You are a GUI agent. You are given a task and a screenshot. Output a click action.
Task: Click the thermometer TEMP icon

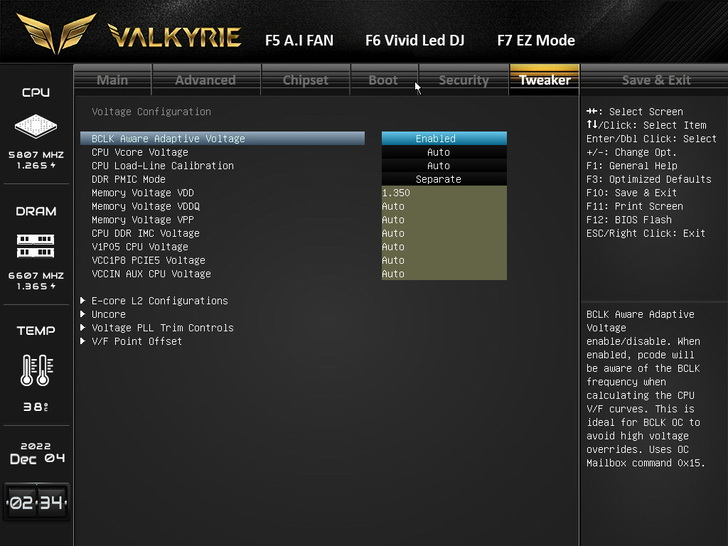pos(37,370)
